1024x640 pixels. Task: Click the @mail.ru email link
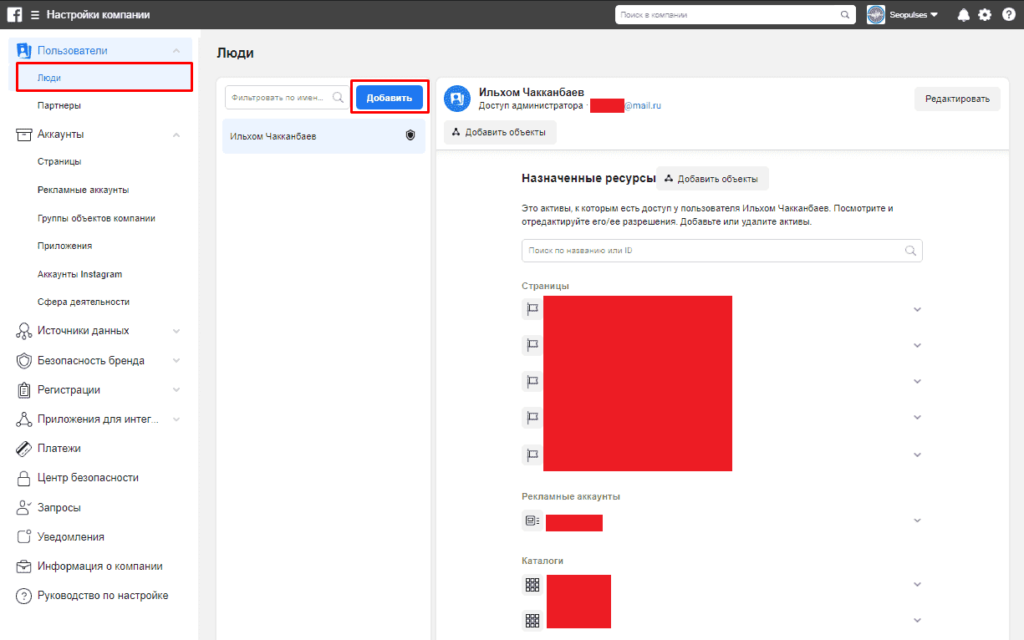tap(642, 106)
